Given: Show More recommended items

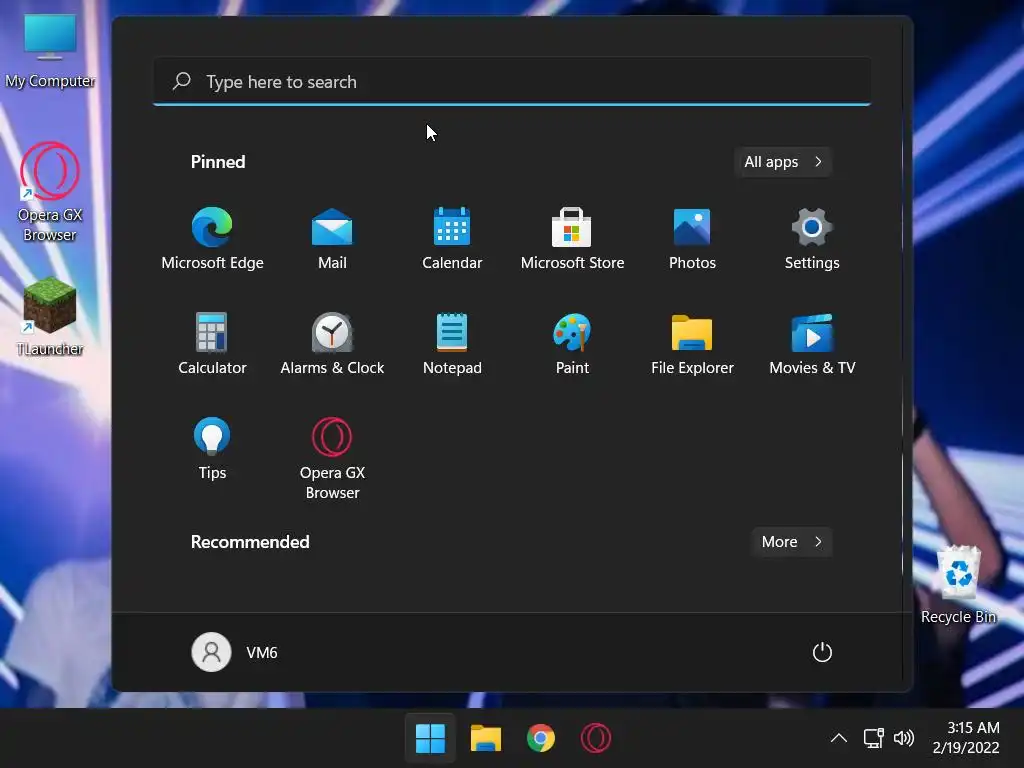Looking at the screenshot, I should coord(792,541).
